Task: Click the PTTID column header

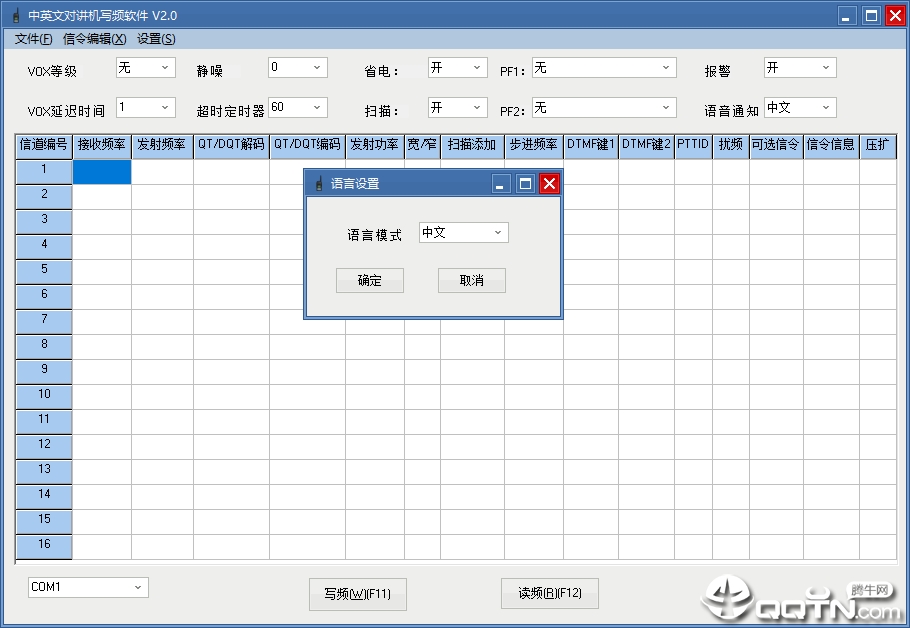Action: 694,146
